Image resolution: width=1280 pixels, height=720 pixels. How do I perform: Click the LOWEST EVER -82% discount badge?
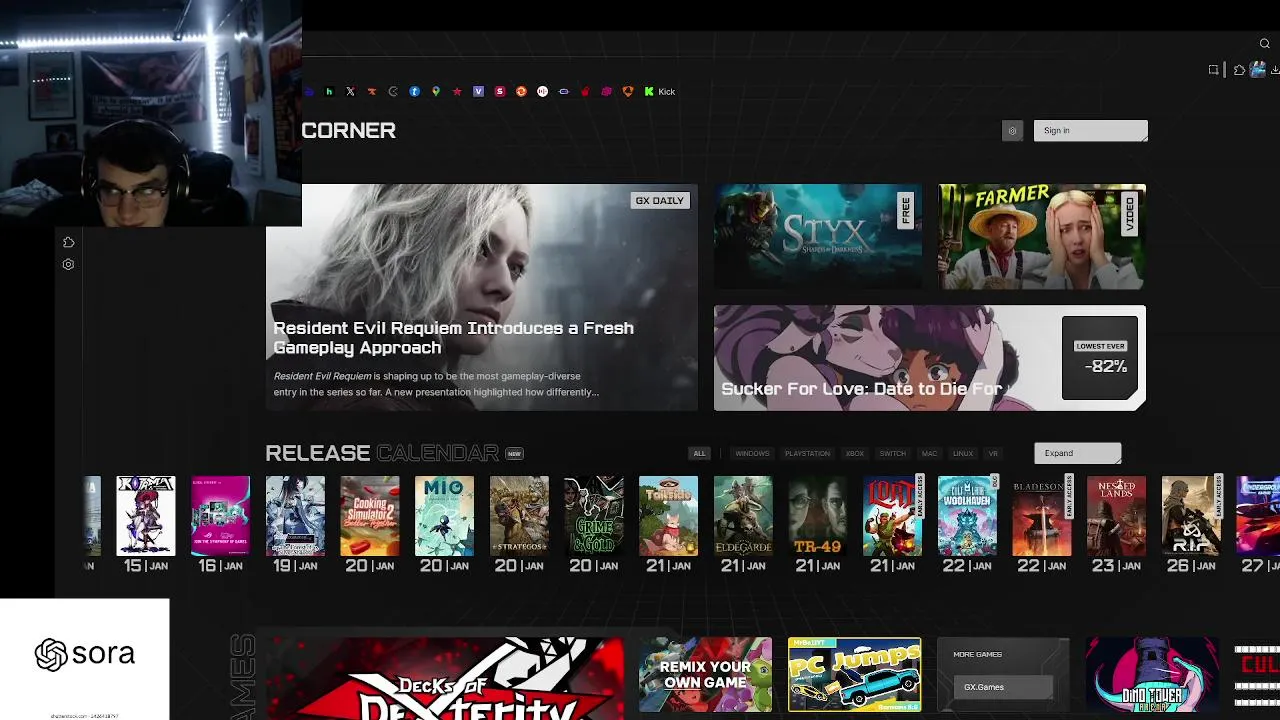click(1100, 358)
